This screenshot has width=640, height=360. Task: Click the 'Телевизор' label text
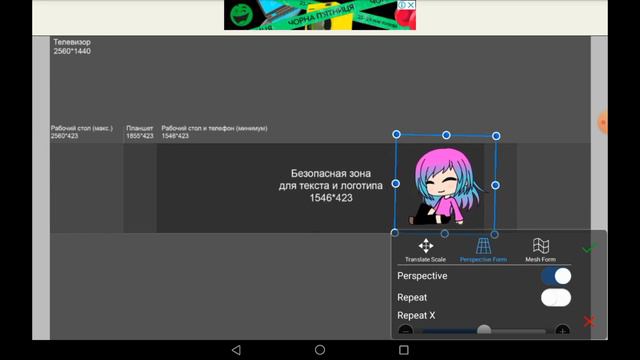click(x=72, y=42)
